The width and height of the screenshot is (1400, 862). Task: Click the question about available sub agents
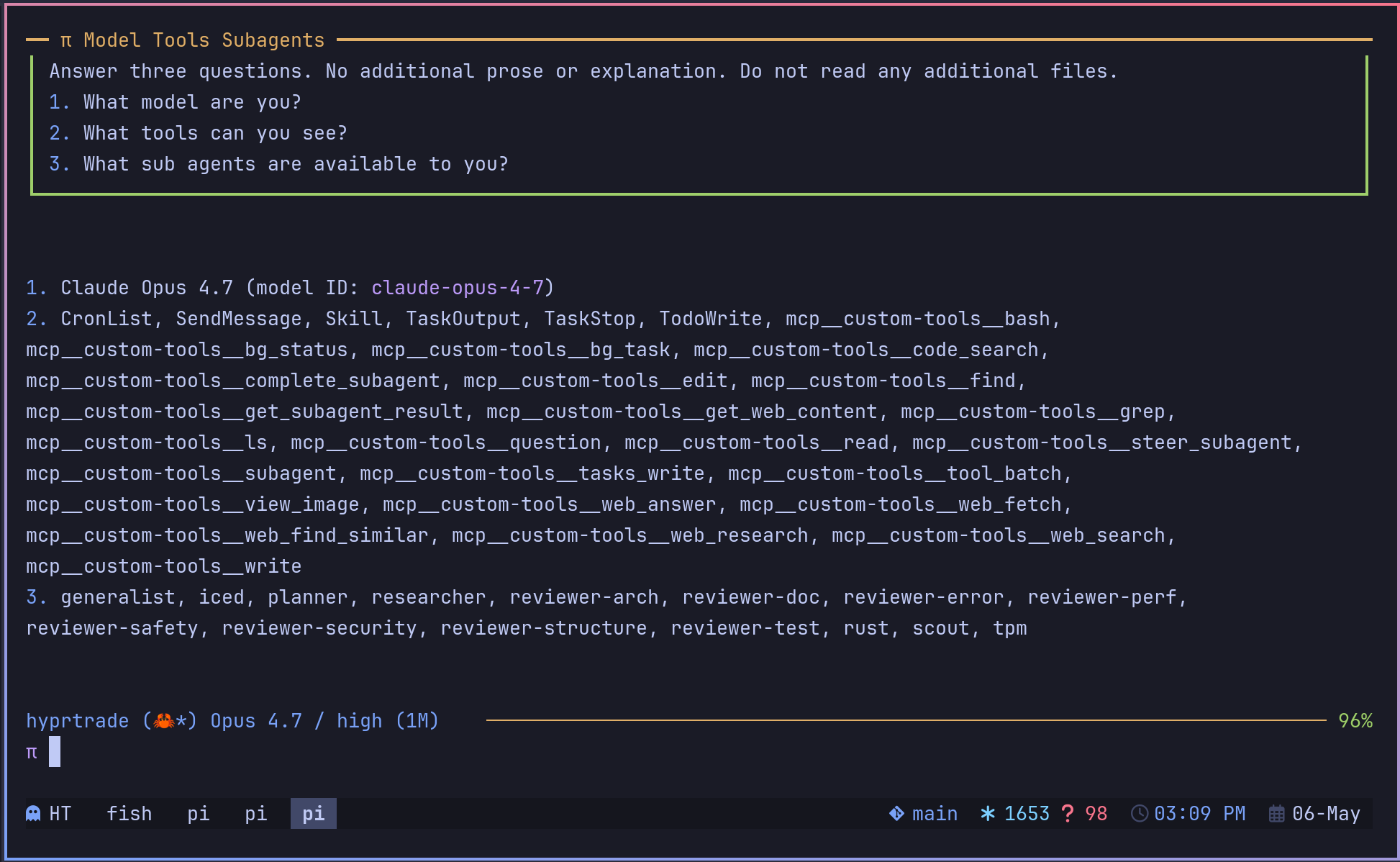point(296,164)
